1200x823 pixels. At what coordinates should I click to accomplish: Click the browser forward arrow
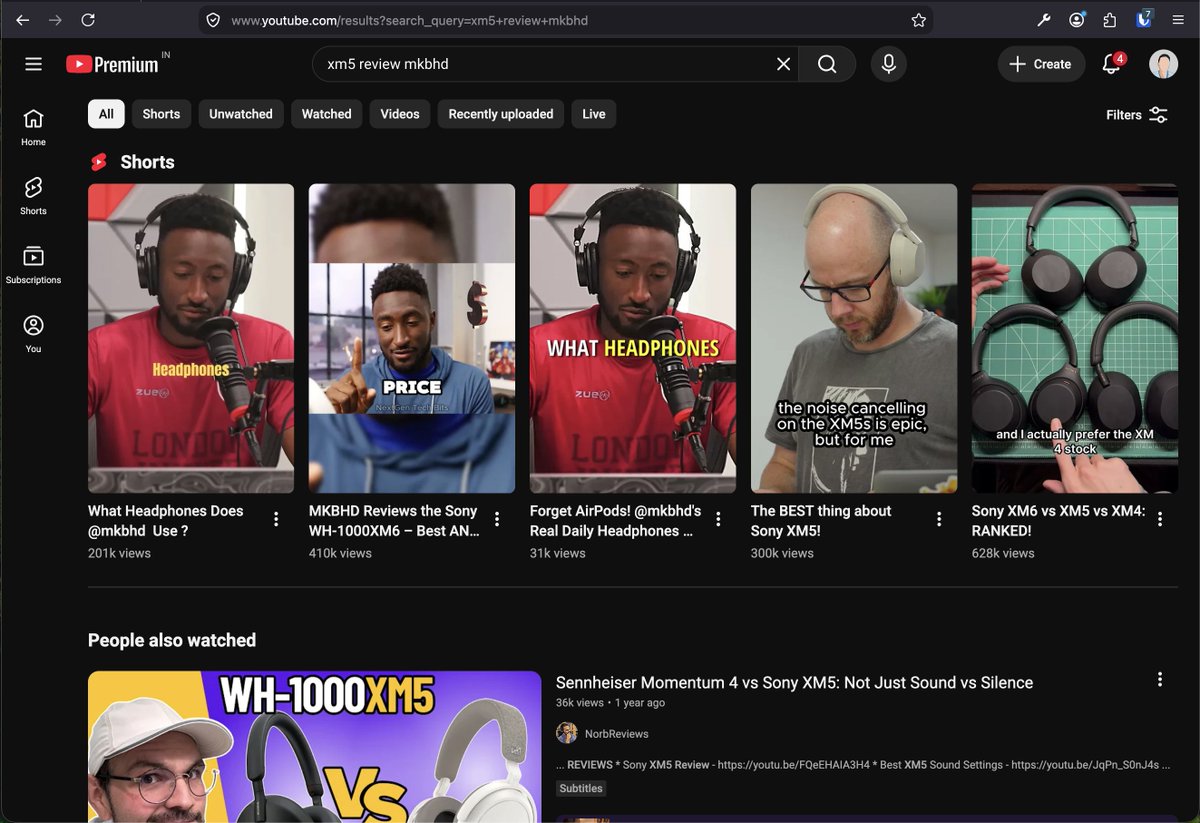(55, 20)
